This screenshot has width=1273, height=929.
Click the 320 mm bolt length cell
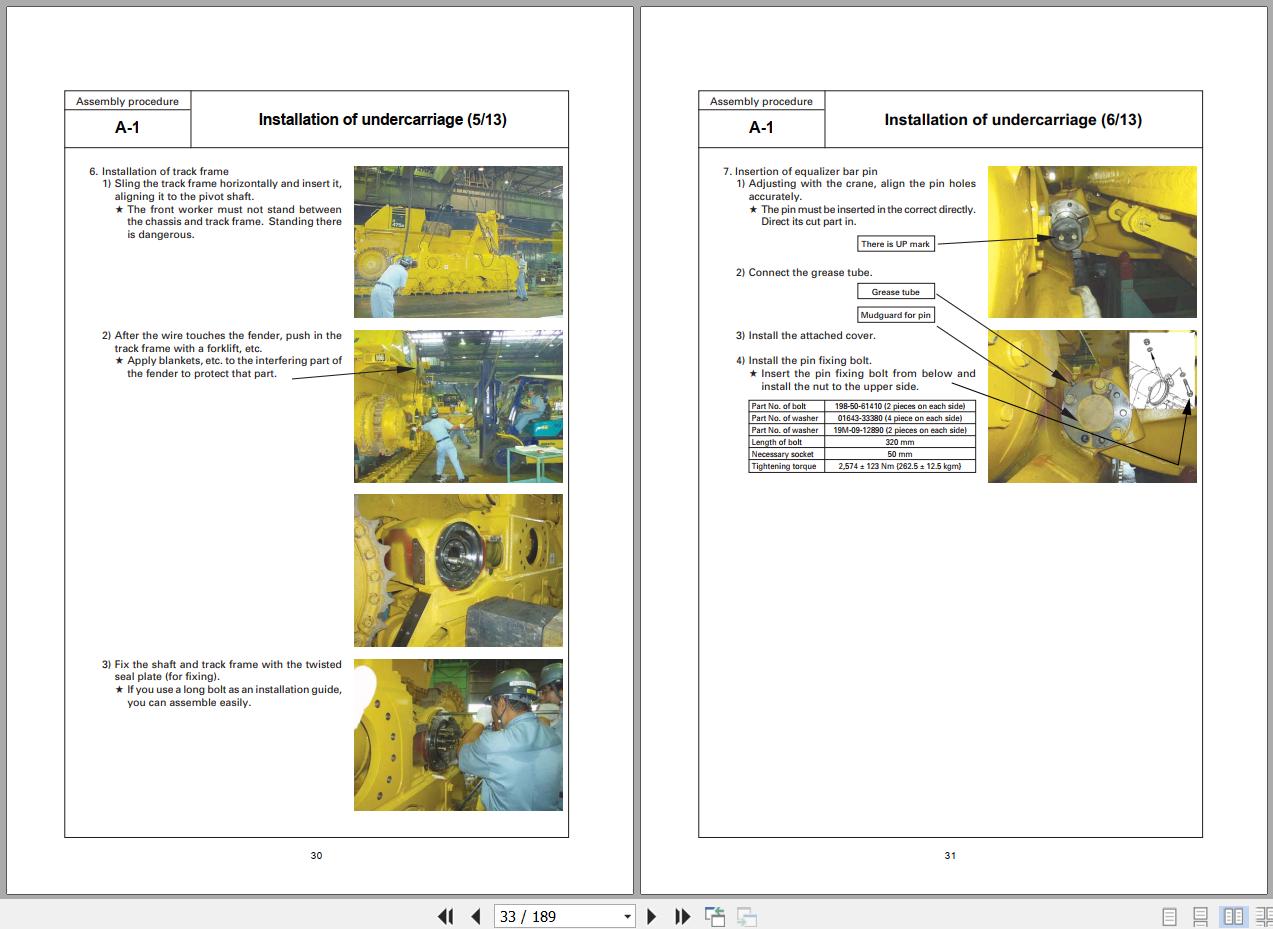coord(899,442)
